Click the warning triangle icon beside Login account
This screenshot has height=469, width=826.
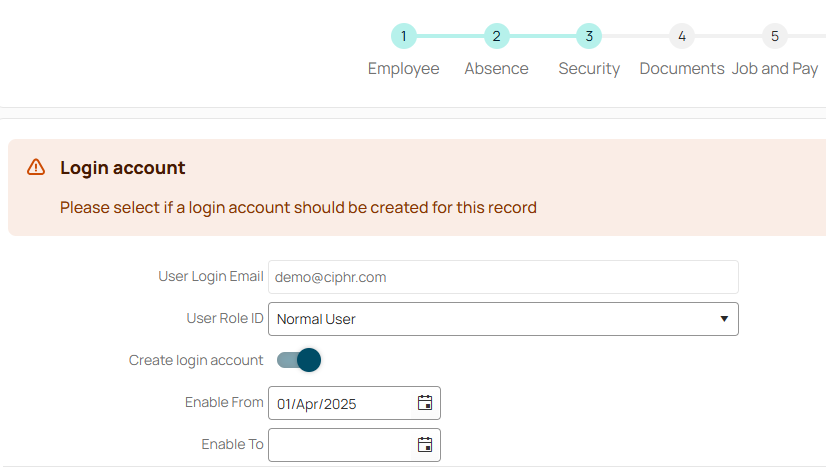tap(36, 167)
